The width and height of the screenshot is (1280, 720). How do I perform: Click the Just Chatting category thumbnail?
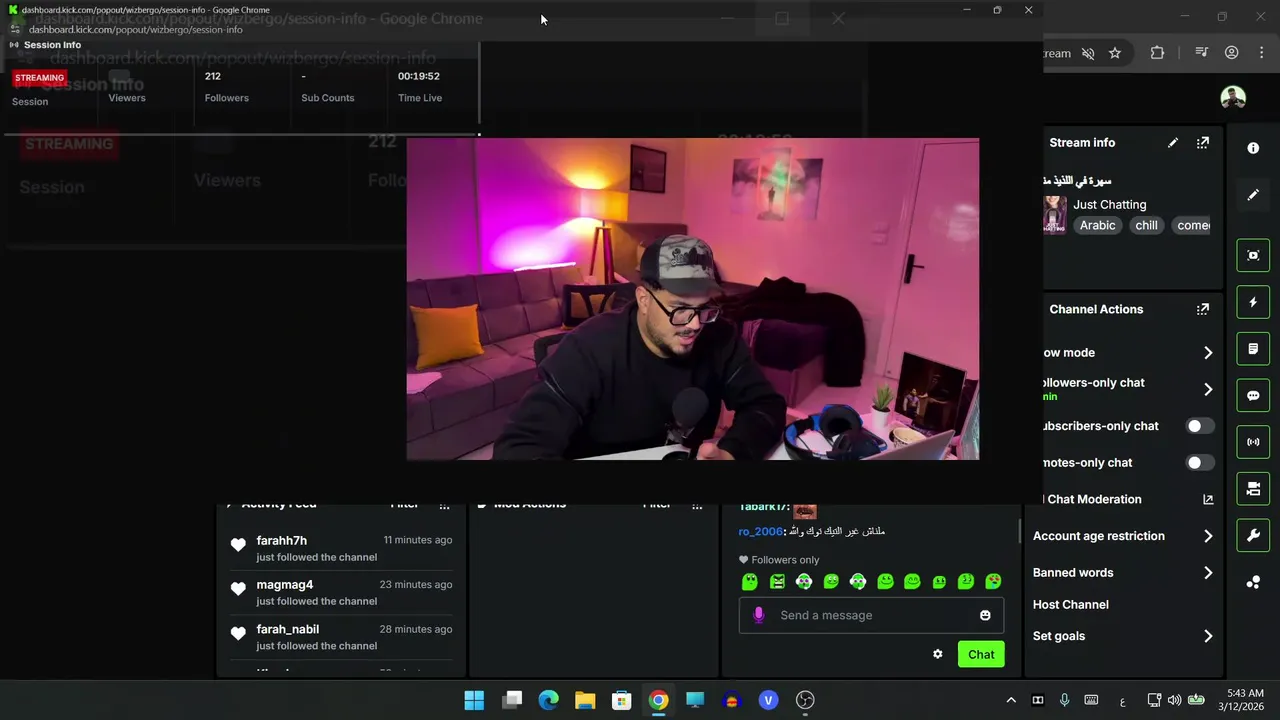click(1054, 214)
